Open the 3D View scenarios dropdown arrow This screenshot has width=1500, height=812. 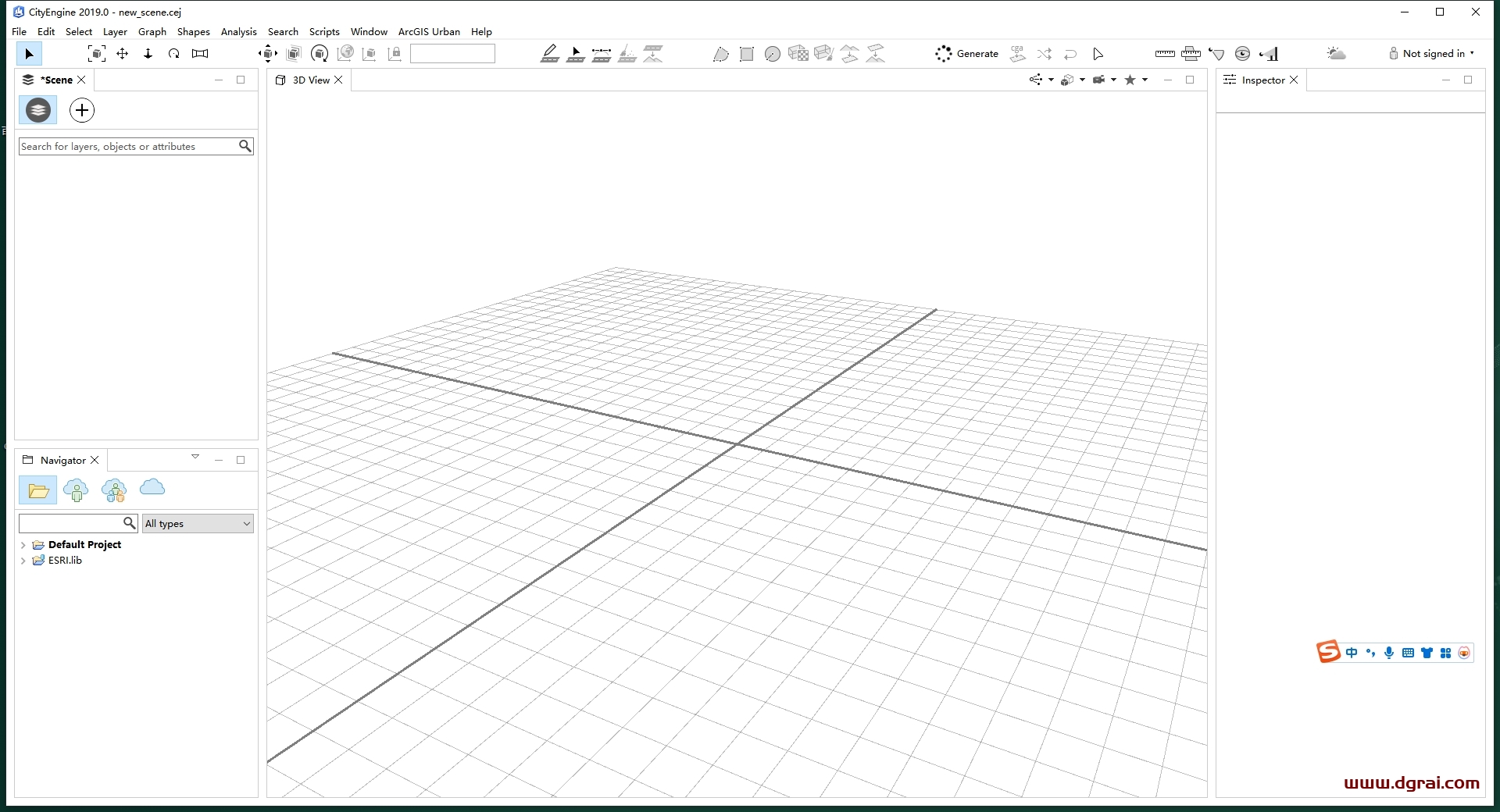[1051, 80]
